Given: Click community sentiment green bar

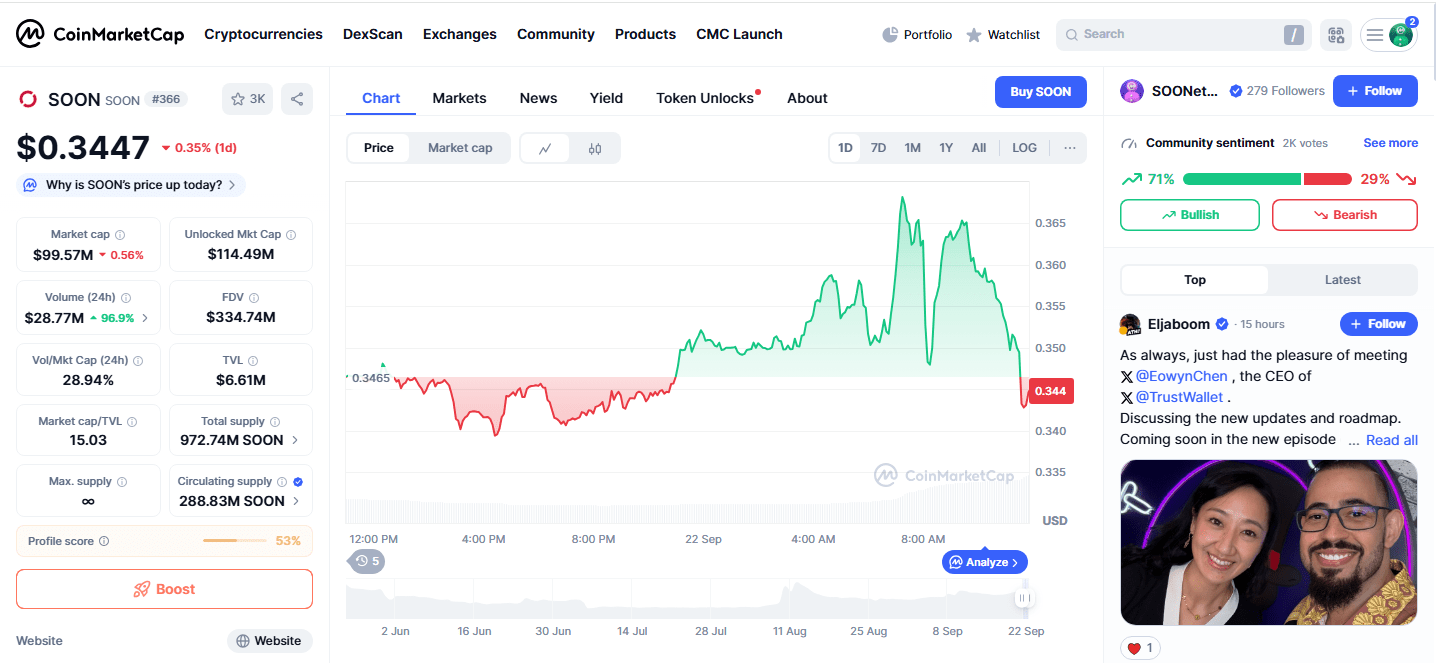Looking at the screenshot, I should coord(1242,179).
